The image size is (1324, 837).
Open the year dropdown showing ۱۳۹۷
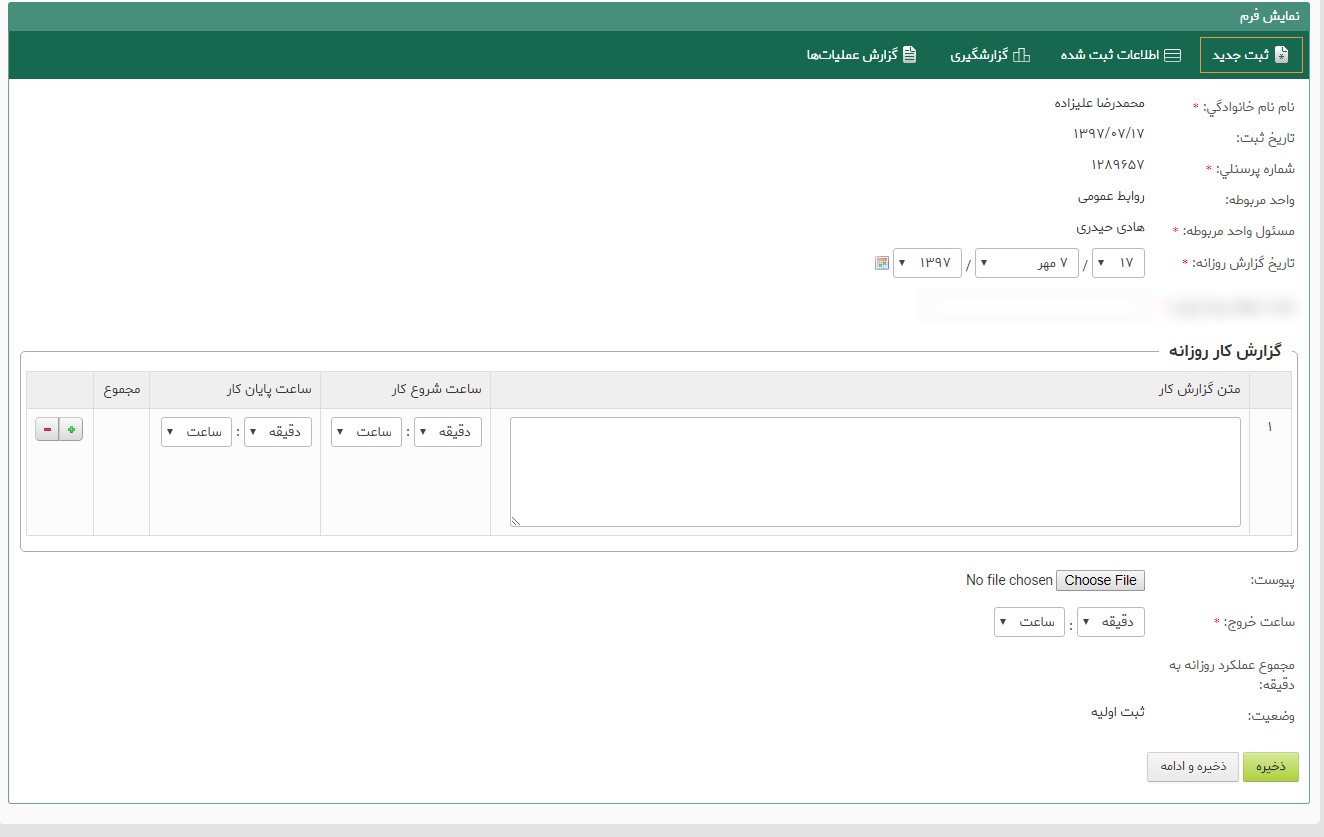(927, 263)
